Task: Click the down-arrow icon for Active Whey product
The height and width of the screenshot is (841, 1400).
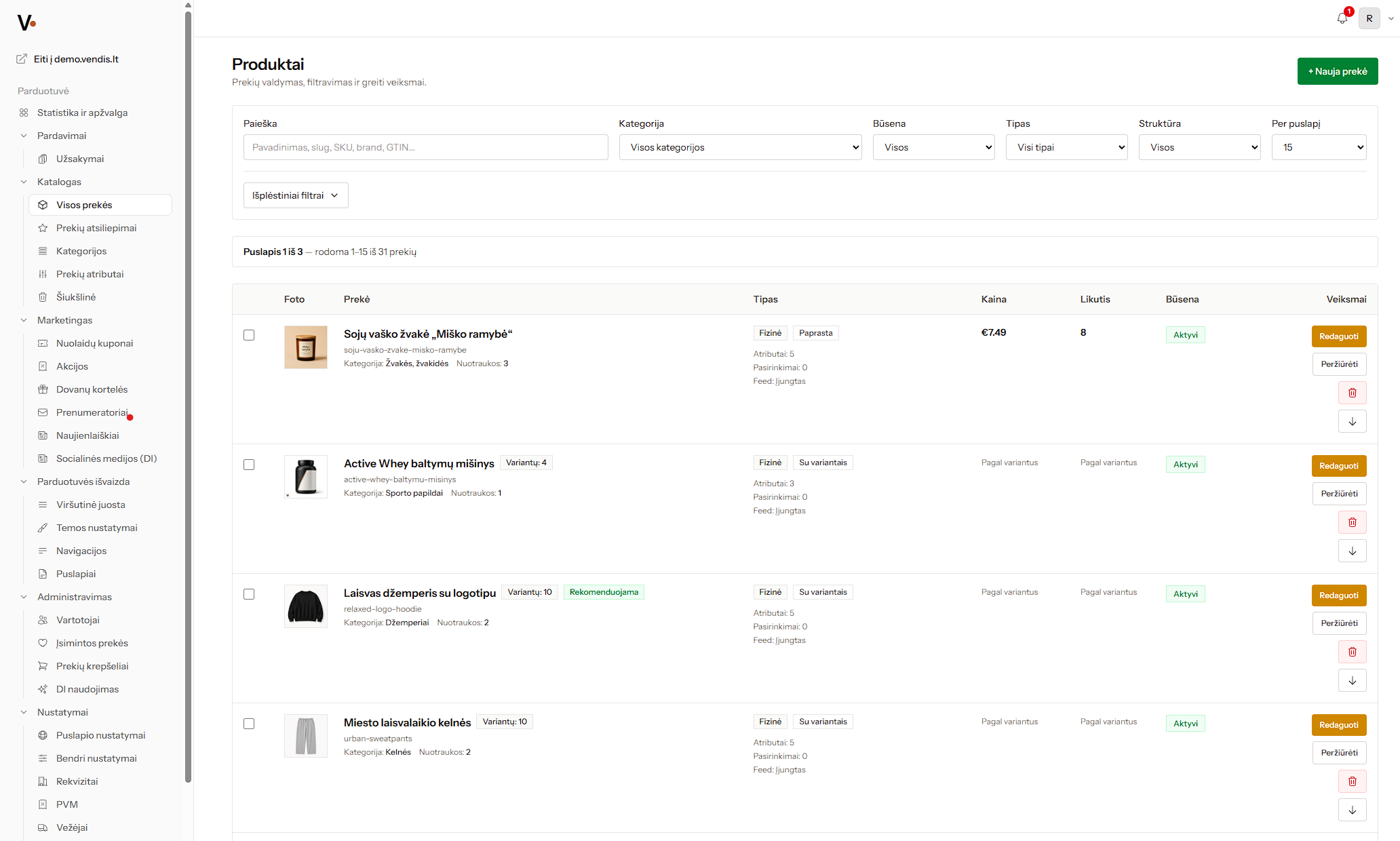Action: tap(1352, 551)
